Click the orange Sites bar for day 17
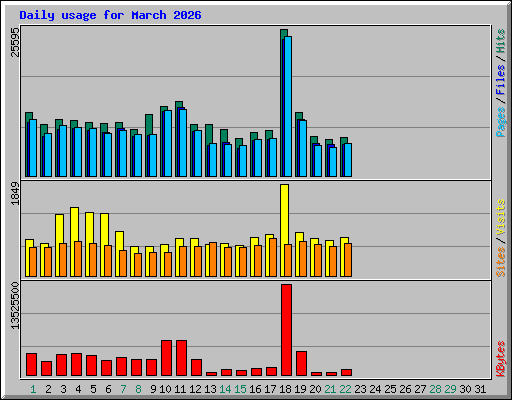Image resolution: width=512 pixels, height=400 pixels. 273,257
